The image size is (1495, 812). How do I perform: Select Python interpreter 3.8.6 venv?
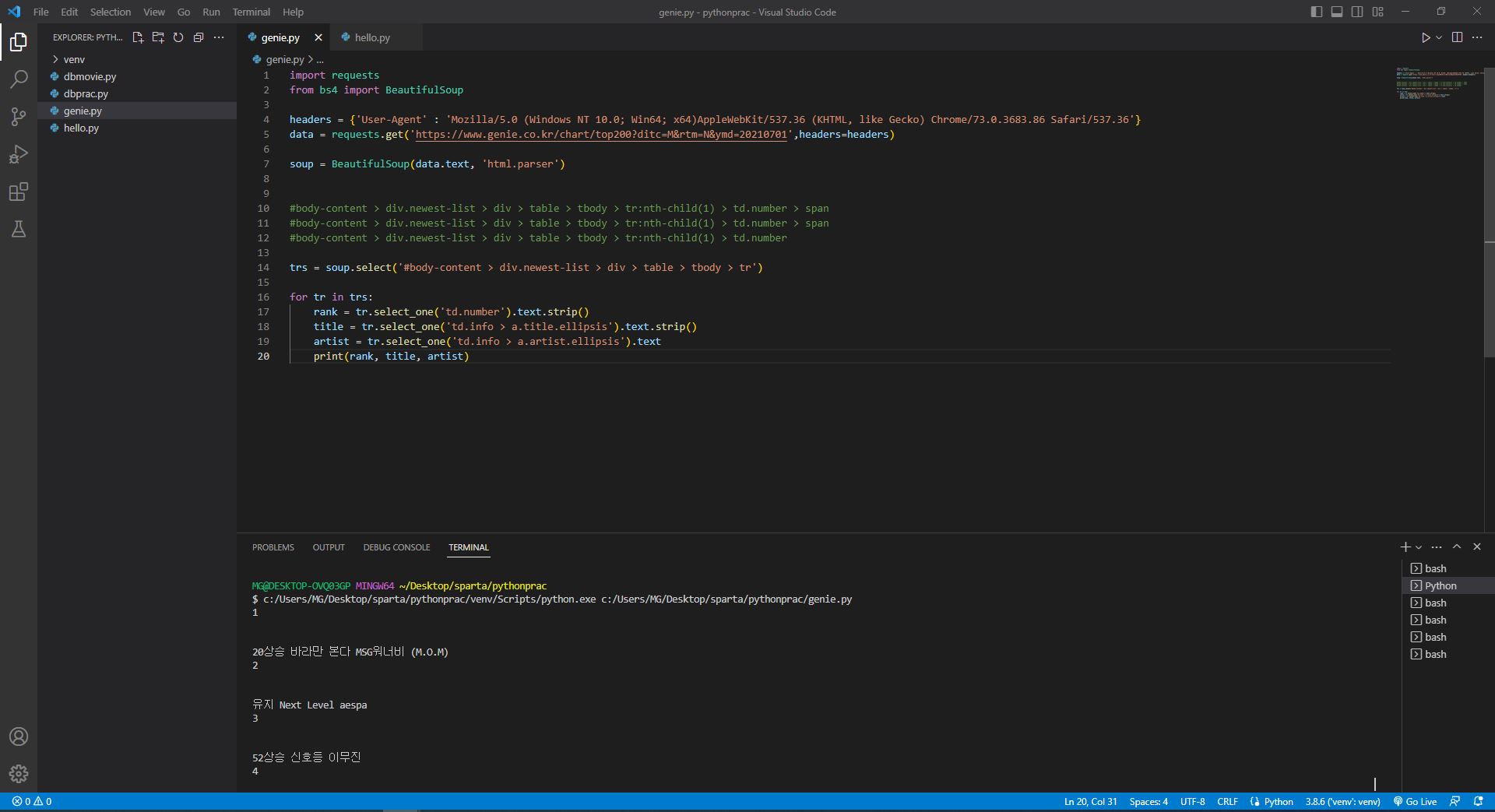tap(1342, 801)
